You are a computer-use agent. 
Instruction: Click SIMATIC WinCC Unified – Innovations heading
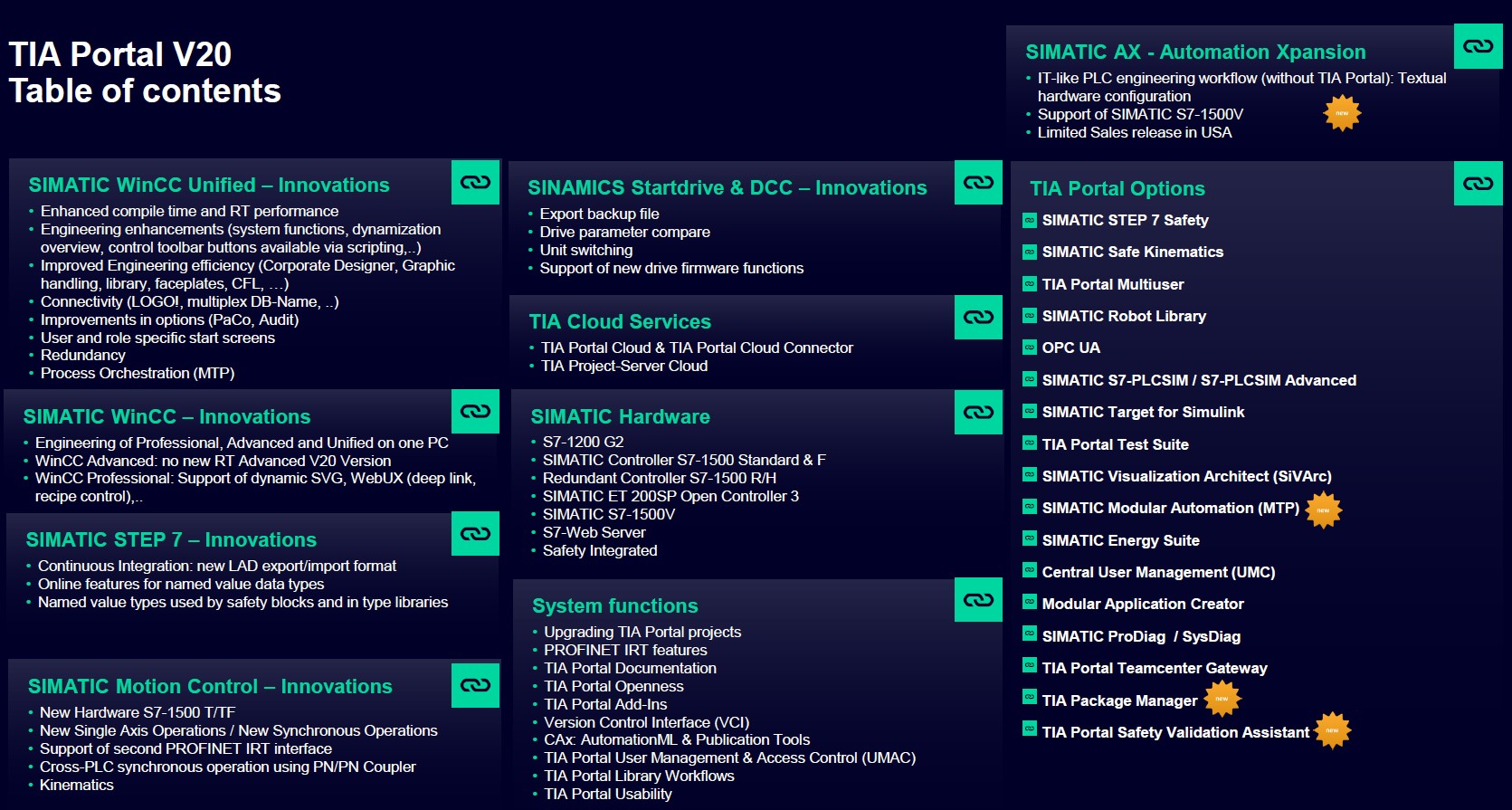209,185
